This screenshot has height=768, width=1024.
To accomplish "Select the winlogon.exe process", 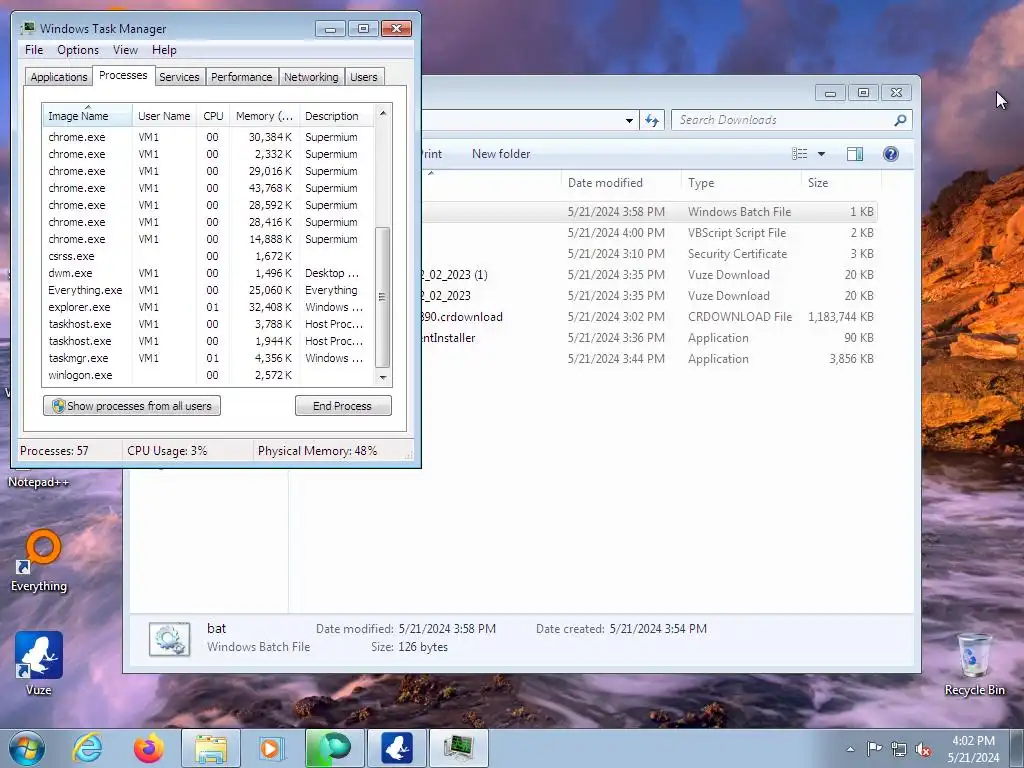I will click(x=208, y=375).
